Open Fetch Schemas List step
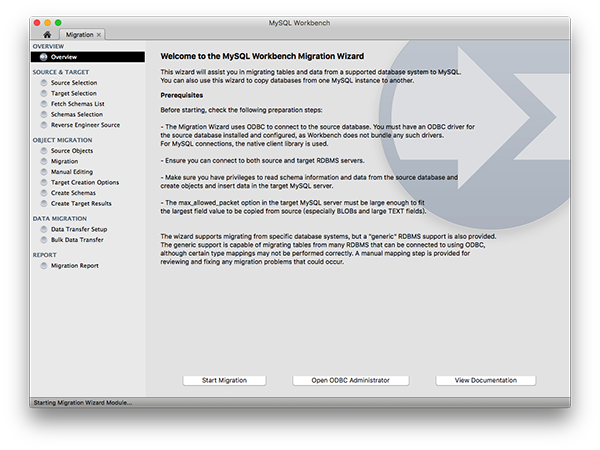 78,104
